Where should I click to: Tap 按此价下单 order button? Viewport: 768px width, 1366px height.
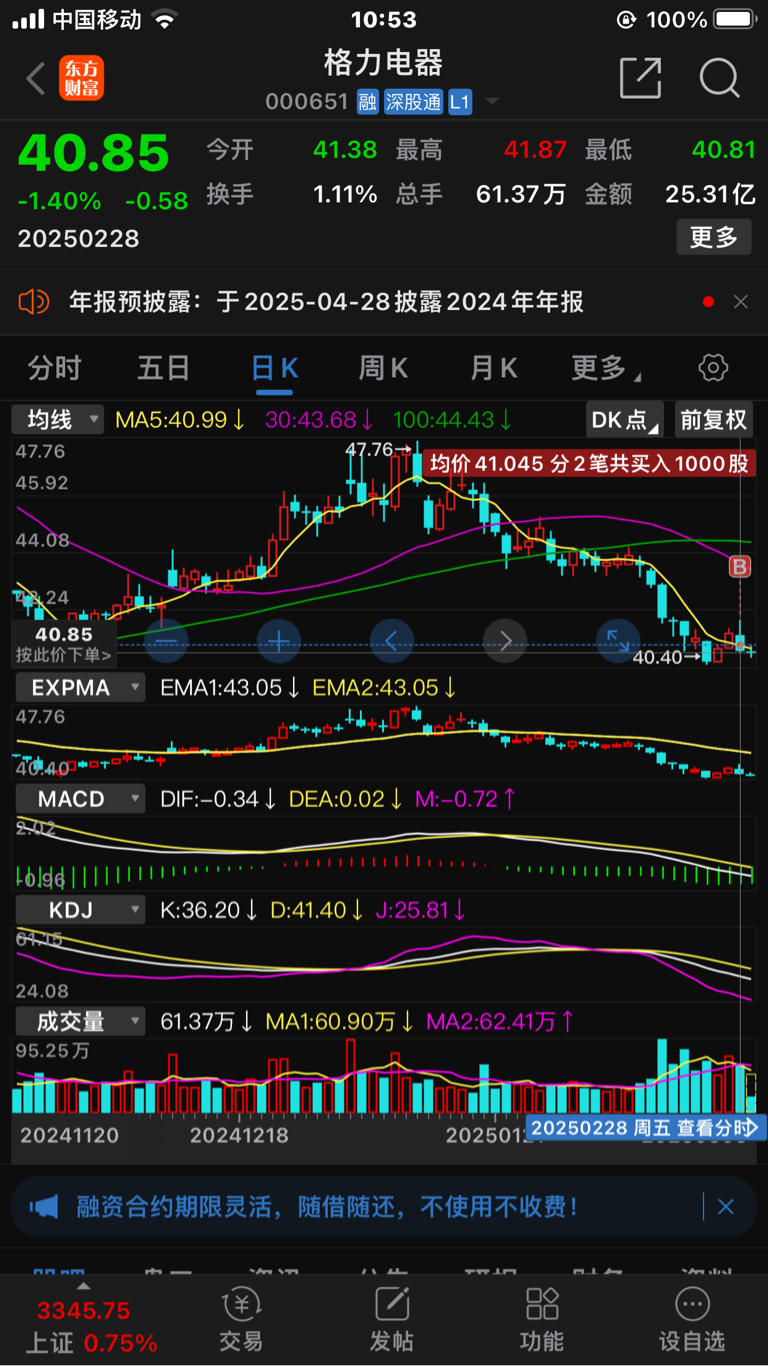[64, 645]
